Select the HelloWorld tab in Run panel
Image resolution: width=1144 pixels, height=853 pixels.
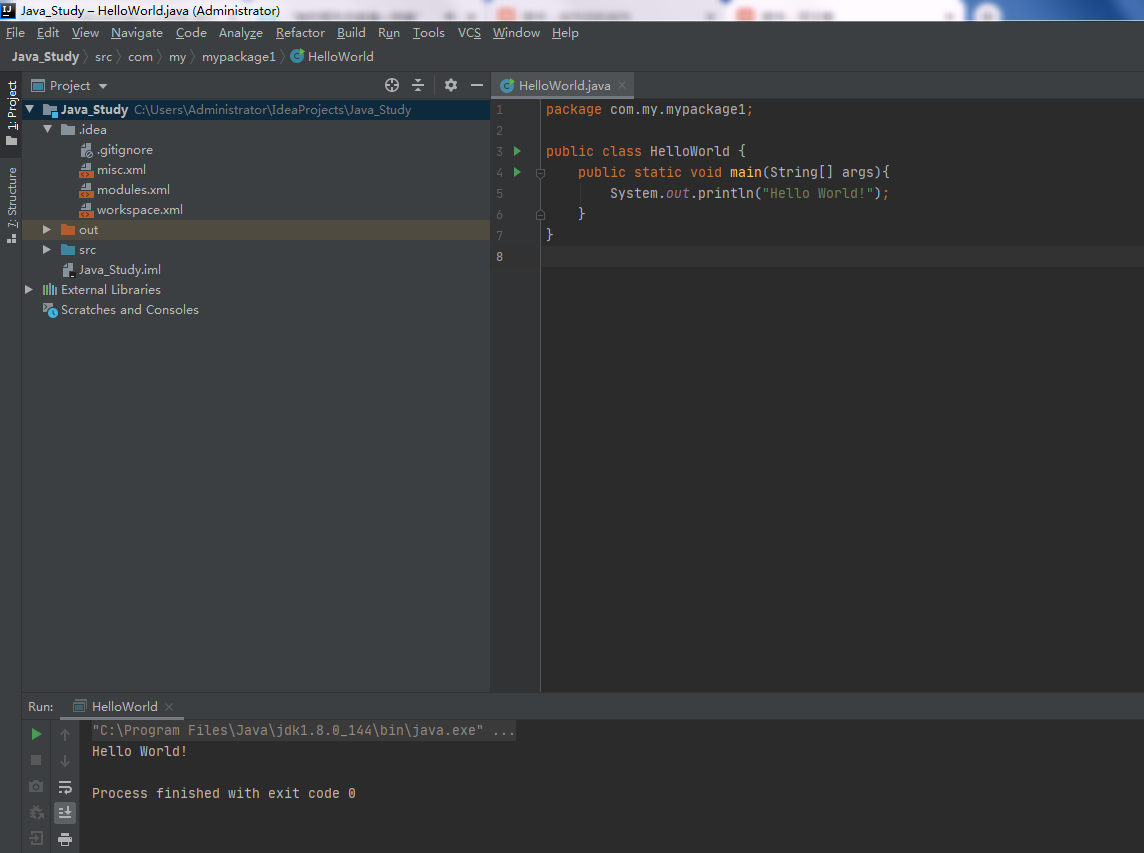click(123, 706)
